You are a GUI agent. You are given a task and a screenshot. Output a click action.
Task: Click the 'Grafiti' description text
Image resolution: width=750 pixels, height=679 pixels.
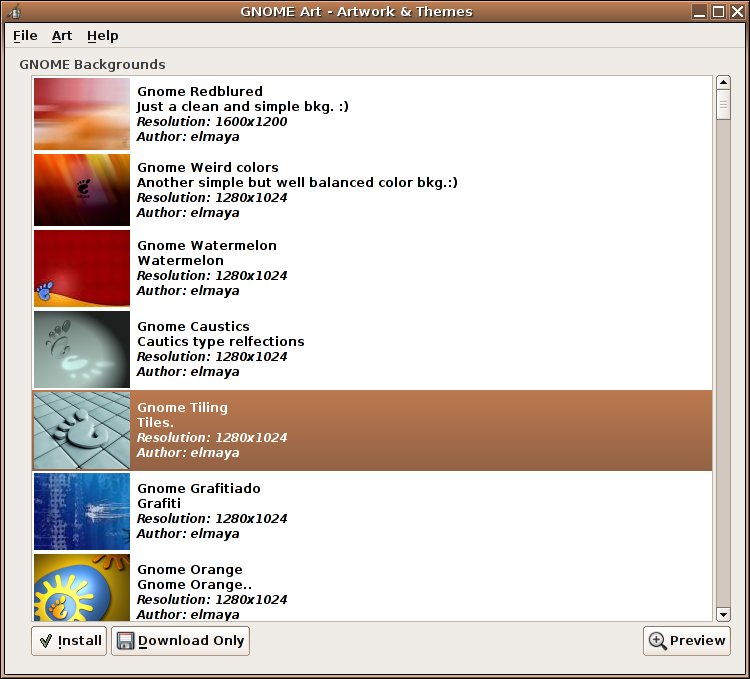tap(159, 504)
